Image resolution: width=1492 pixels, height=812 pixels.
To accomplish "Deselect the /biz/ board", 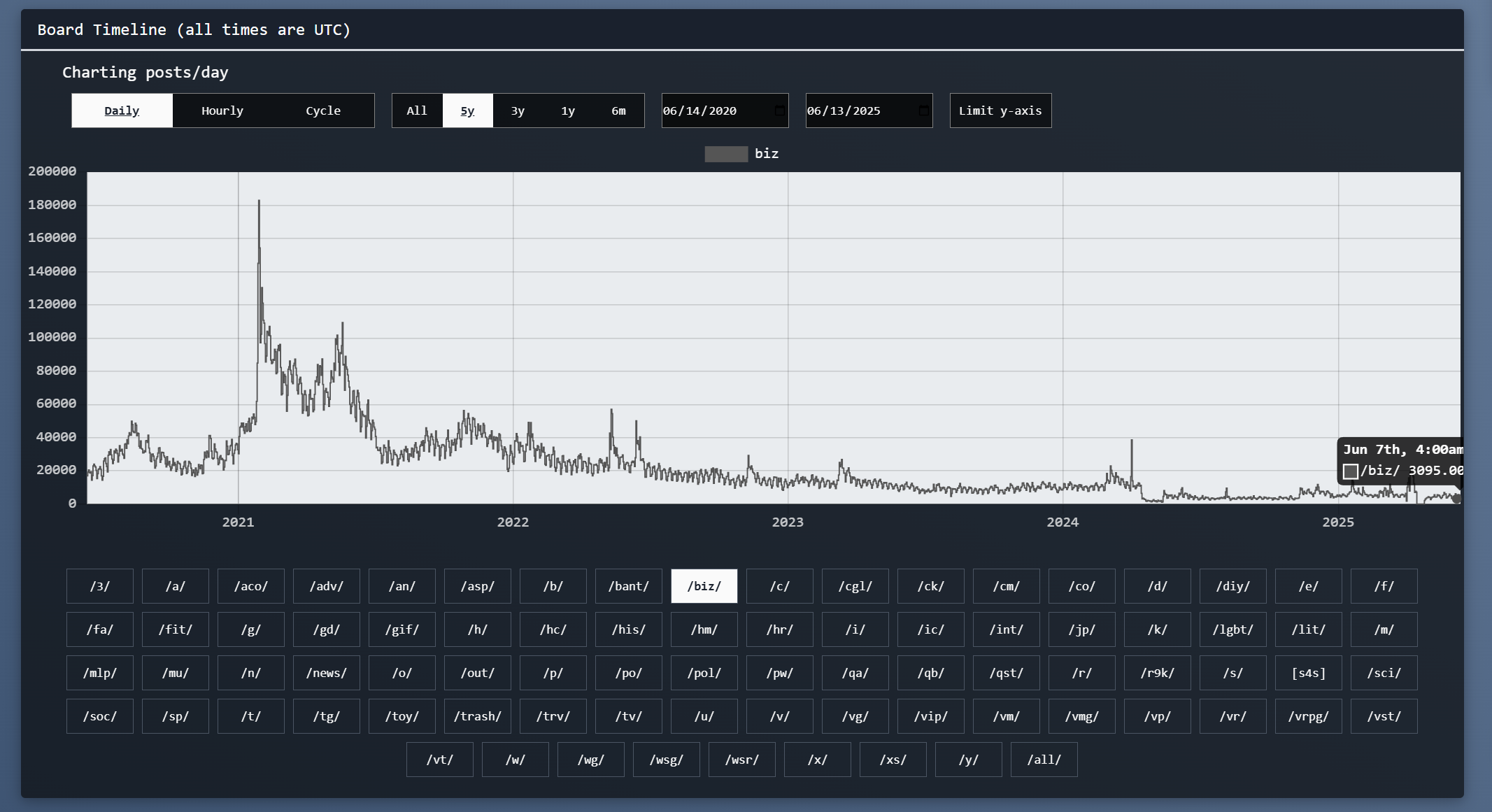I will [704, 586].
